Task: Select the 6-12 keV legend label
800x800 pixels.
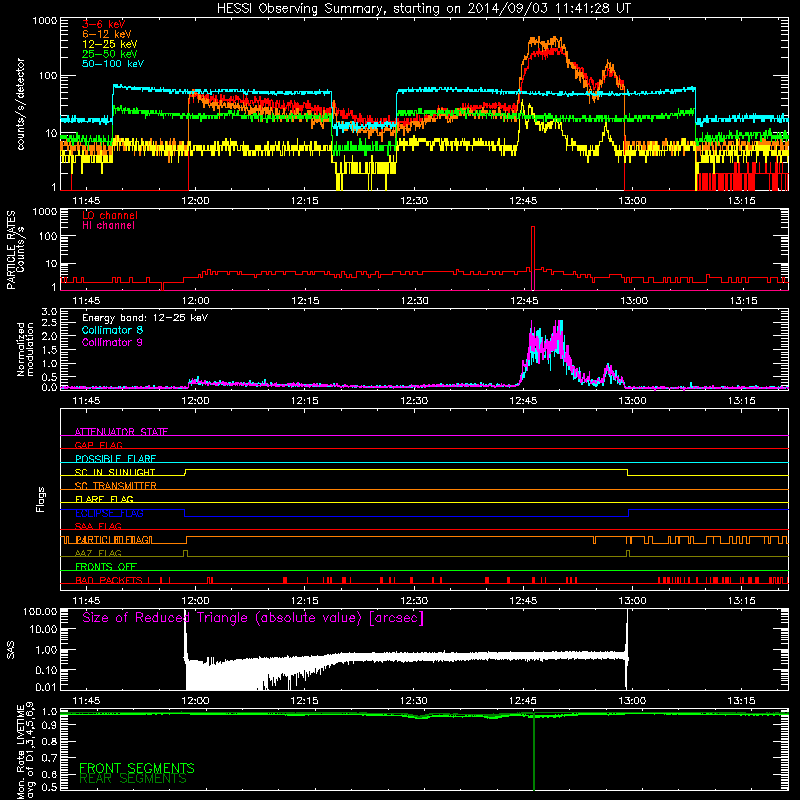Action: point(107,34)
